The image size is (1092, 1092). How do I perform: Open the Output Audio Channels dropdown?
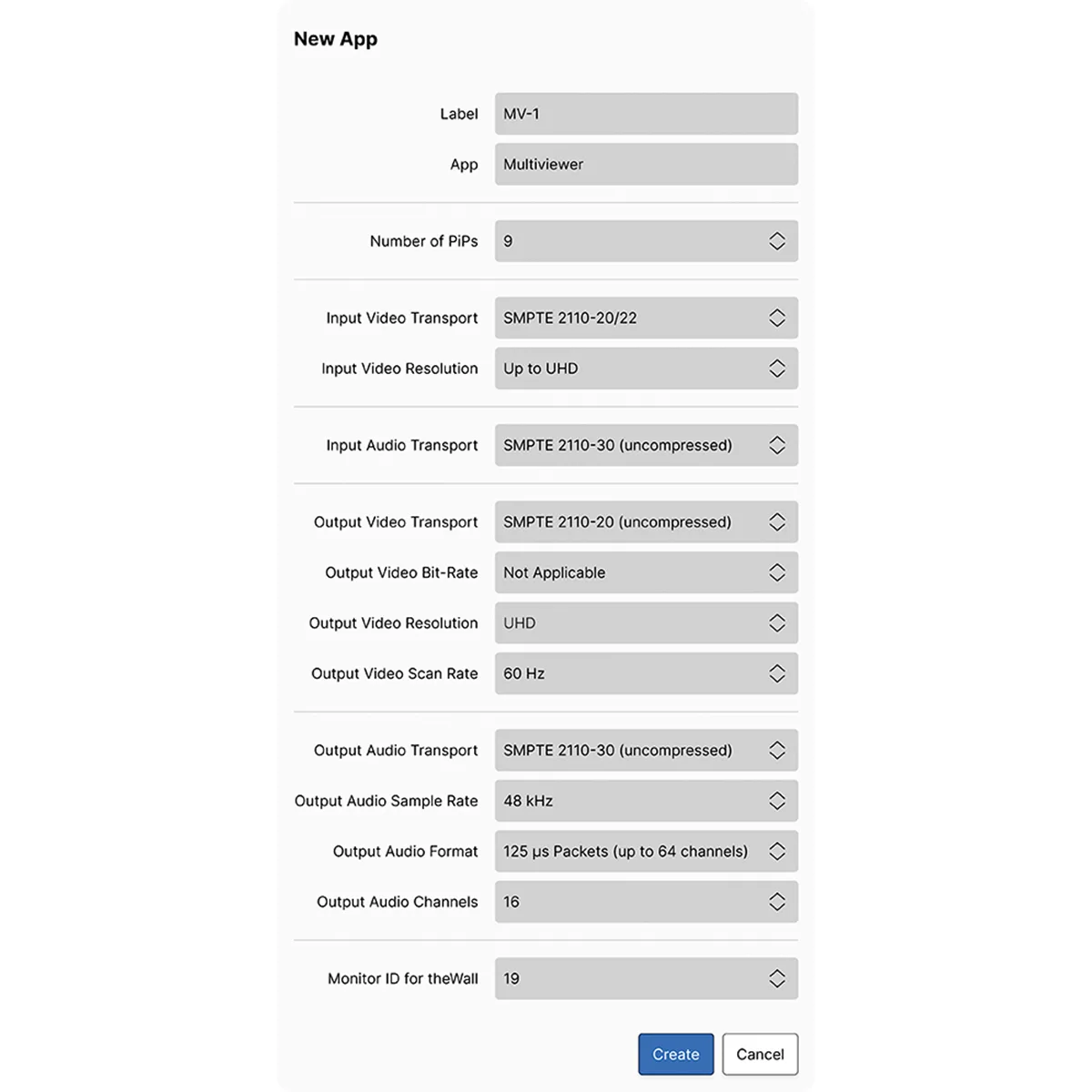coord(646,902)
